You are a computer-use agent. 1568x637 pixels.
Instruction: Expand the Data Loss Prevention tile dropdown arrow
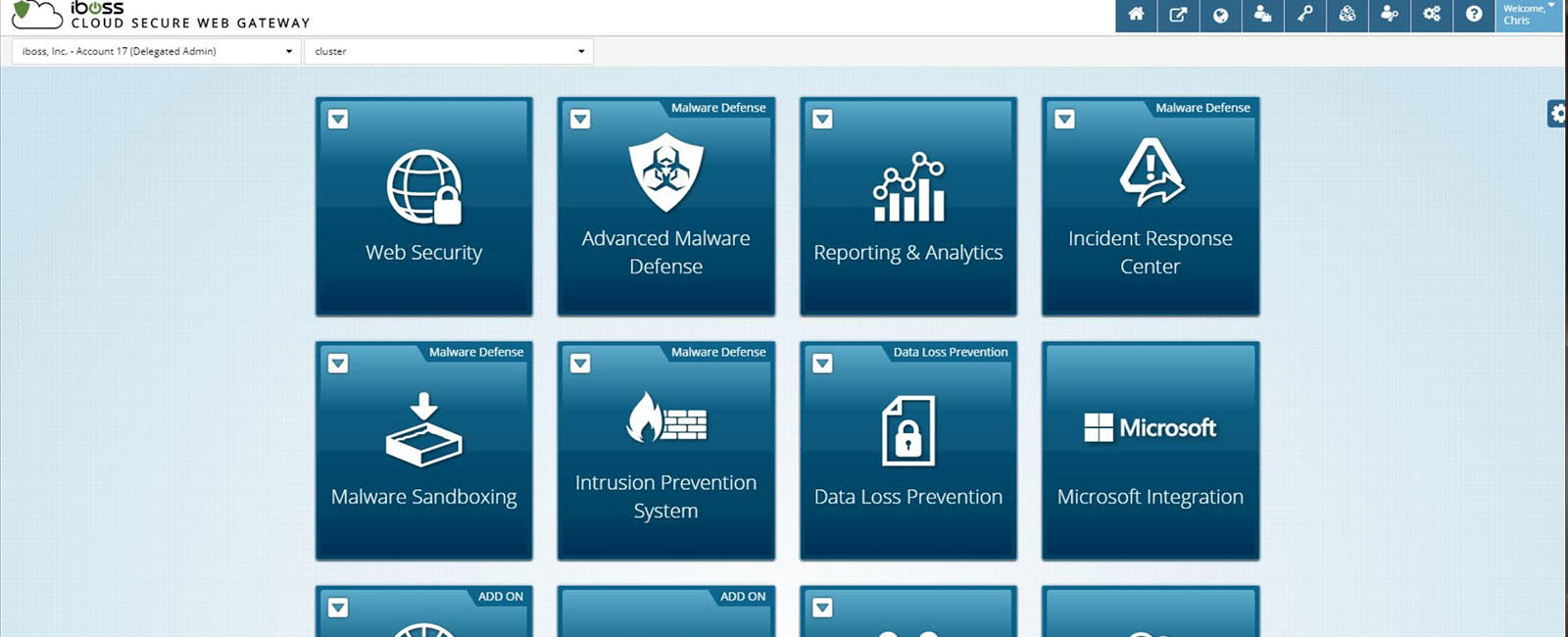822,364
